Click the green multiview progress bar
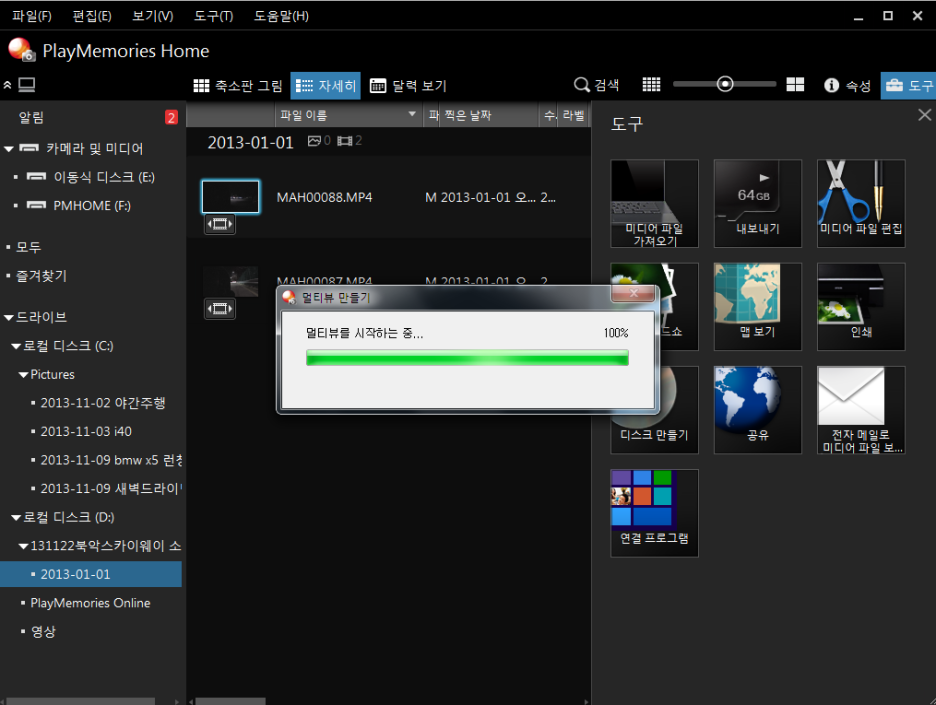 click(x=467, y=358)
